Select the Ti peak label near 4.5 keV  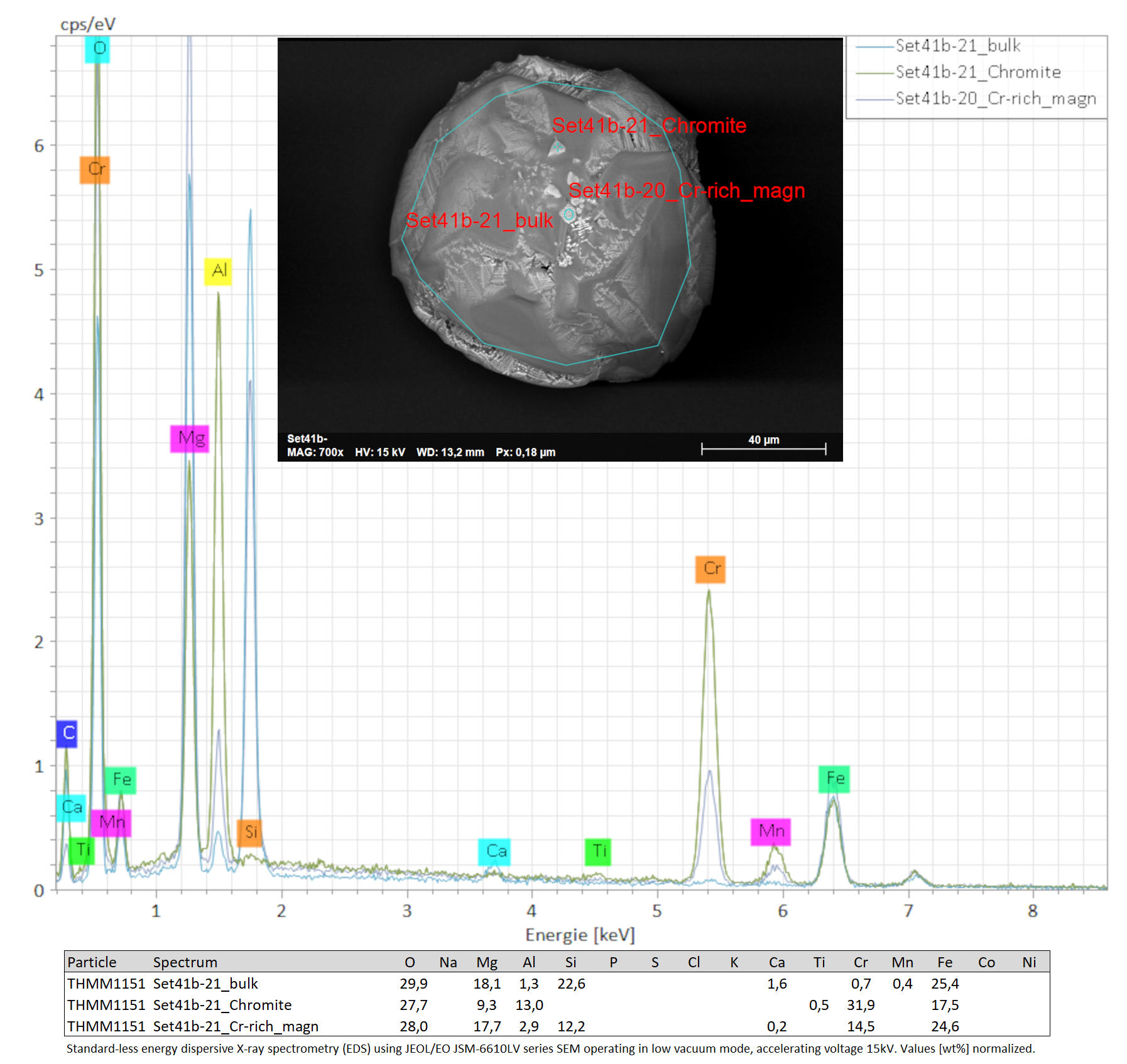pyautogui.click(x=598, y=852)
